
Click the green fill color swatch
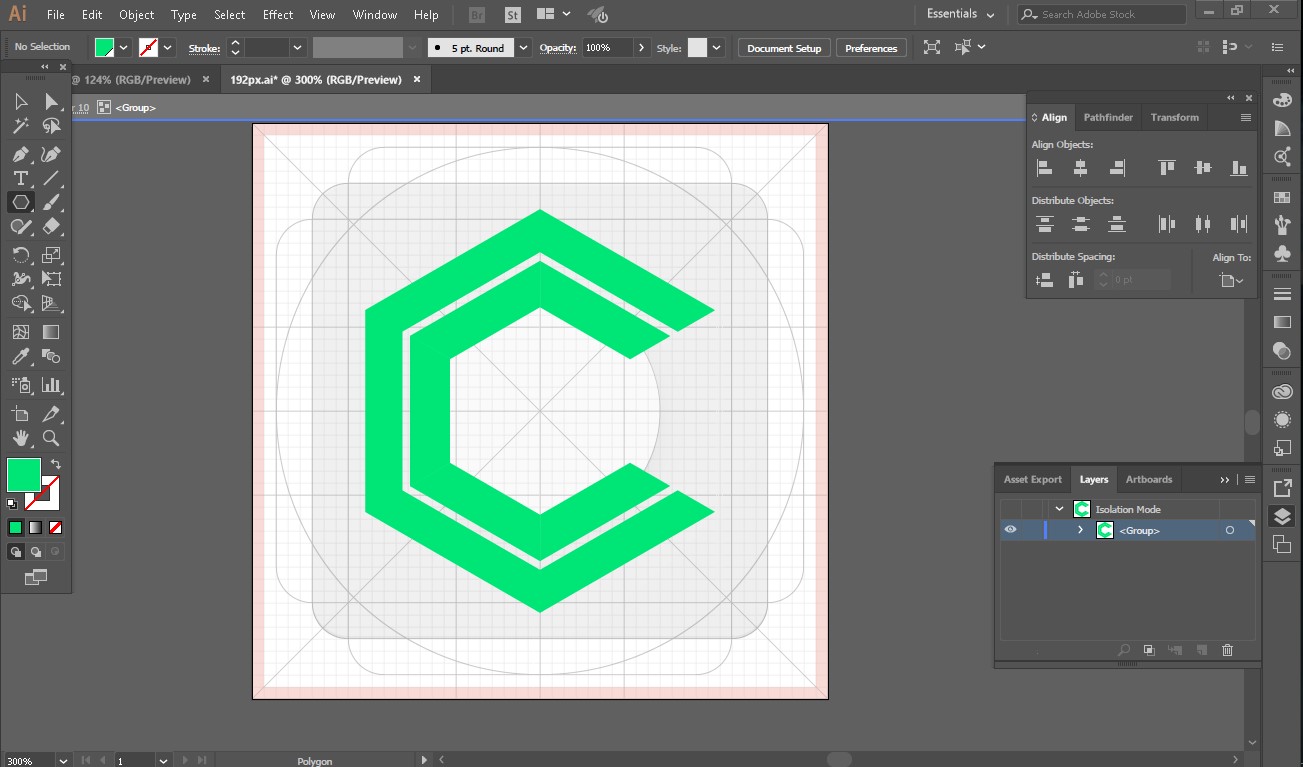tap(24, 474)
